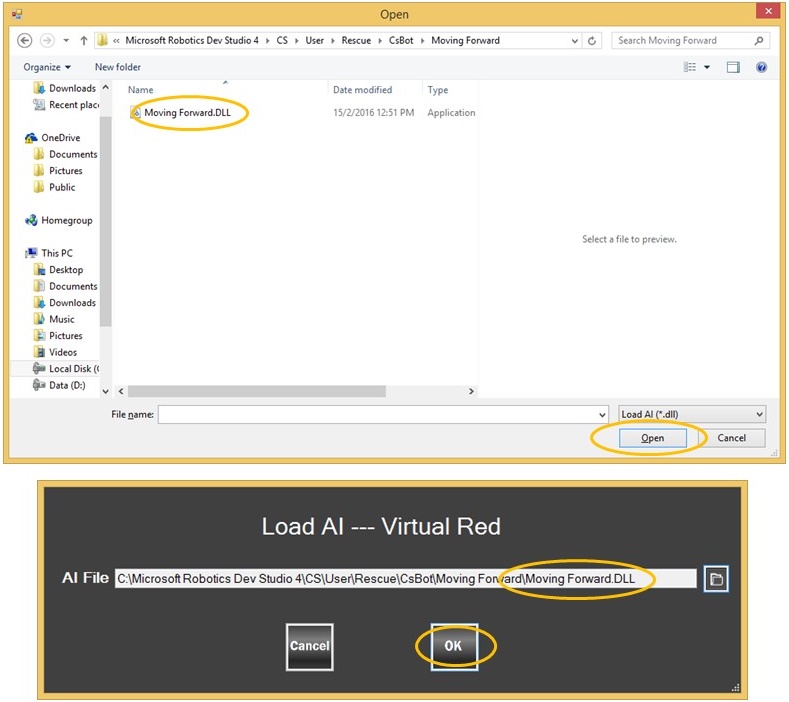The width and height of the screenshot is (789, 702).
Task: Open the Load AI (*.dll) file type dropdown
Action: [691, 414]
